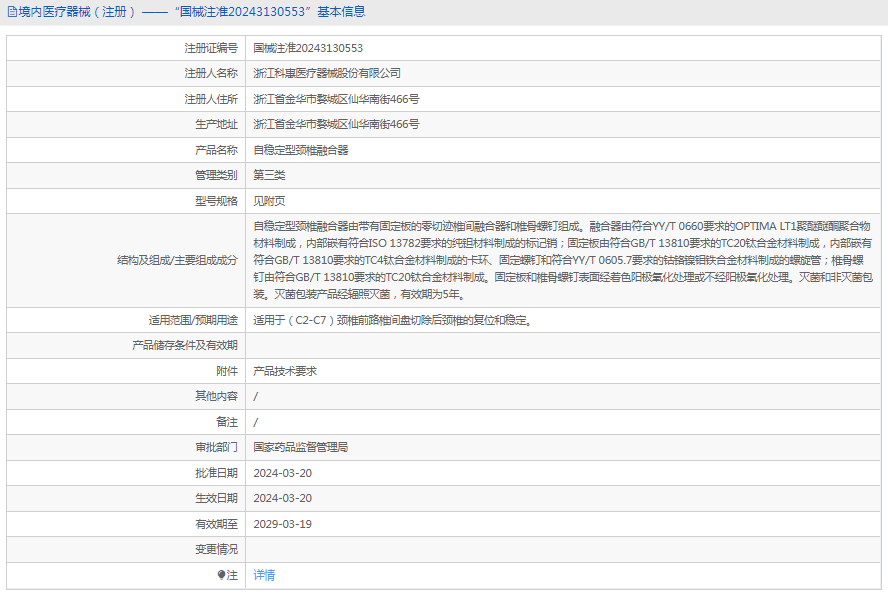Click the document icon before 境内医疗器械 title
The height and width of the screenshot is (595, 888).
coord(12,12)
